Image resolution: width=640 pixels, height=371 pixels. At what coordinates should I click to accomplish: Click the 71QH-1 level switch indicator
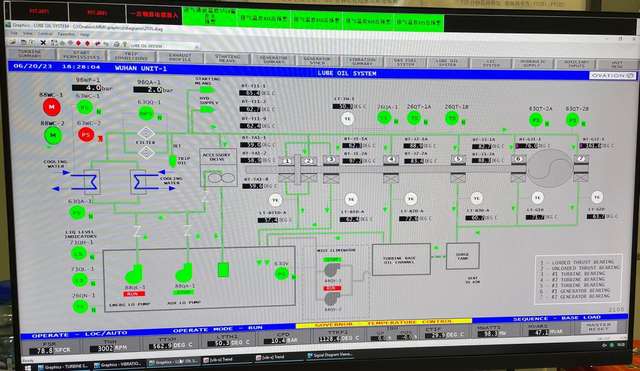[79, 254]
